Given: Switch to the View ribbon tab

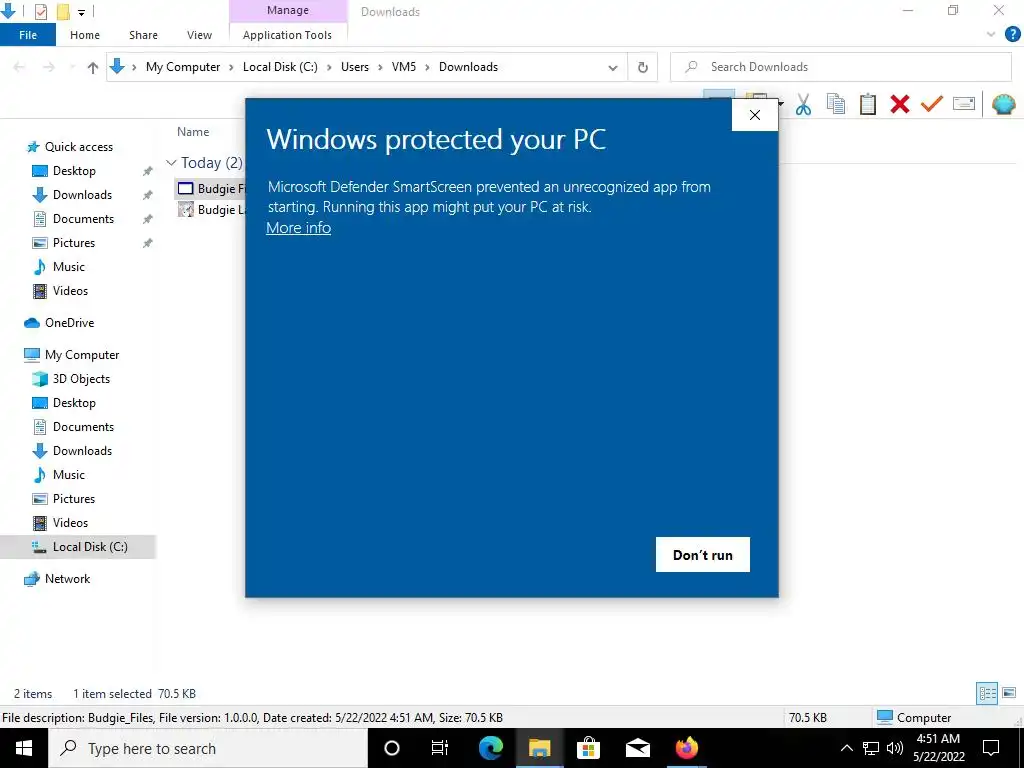Looking at the screenshot, I should coord(199,35).
